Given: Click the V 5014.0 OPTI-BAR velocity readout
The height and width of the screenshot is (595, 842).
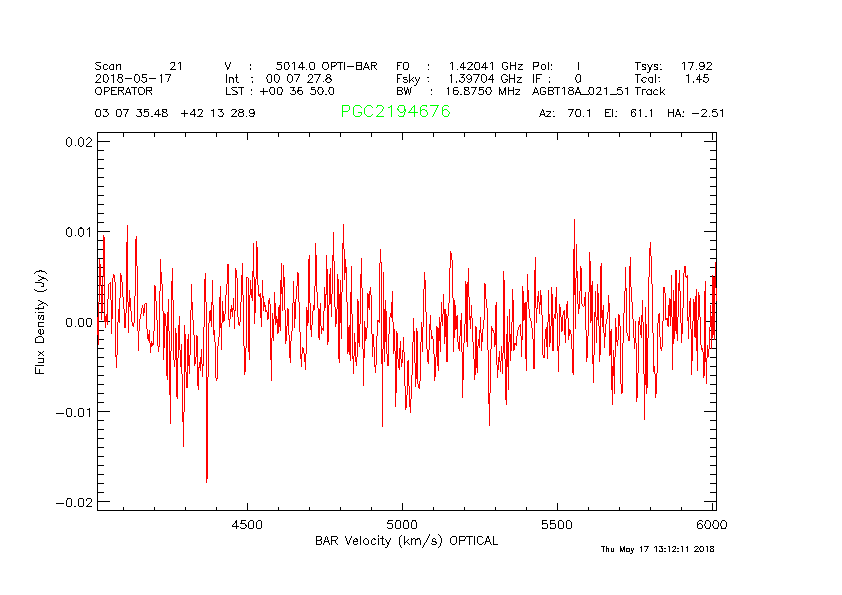Looking at the screenshot, I should [x=301, y=66].
